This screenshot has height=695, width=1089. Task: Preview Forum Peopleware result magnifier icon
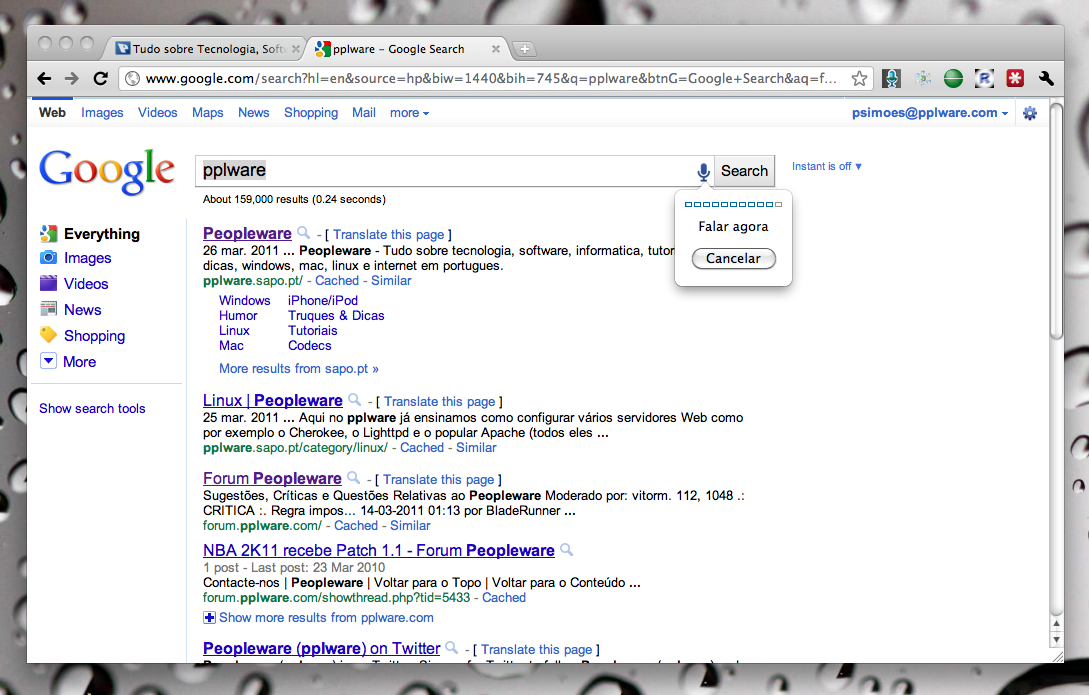click(x=354, y=478)
